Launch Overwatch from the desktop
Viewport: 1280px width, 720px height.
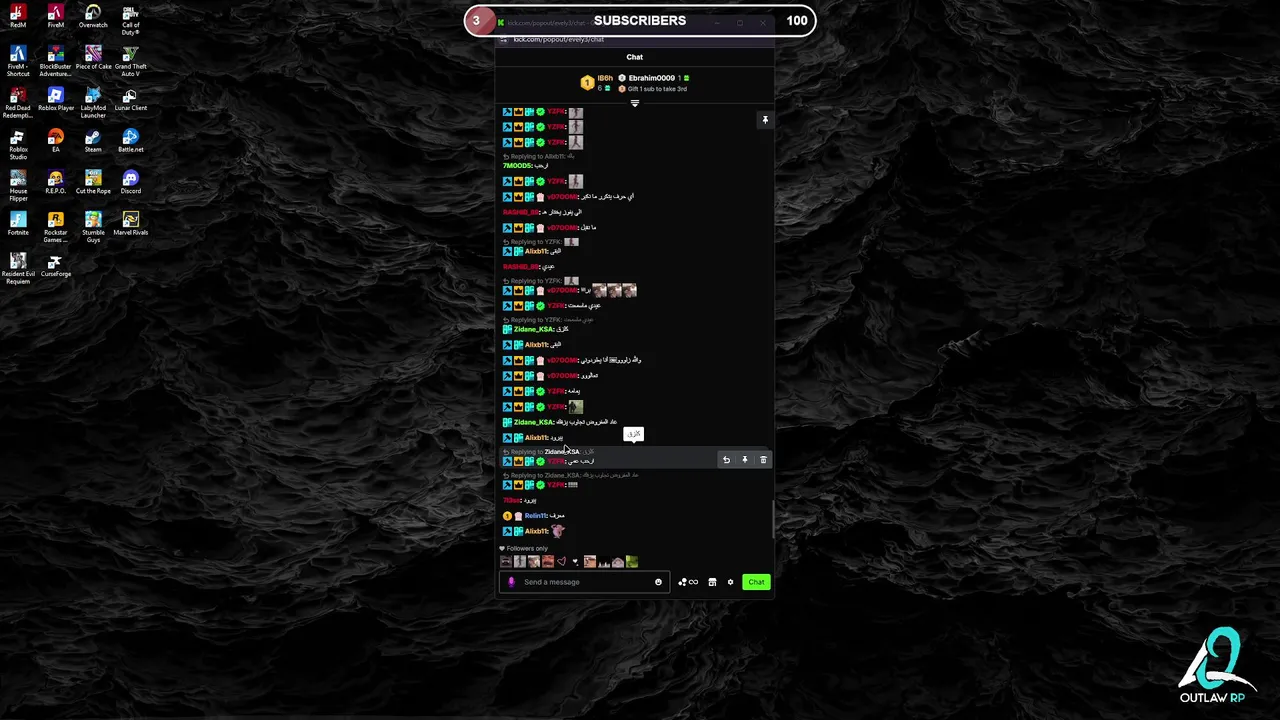click(x=93, y=17)
